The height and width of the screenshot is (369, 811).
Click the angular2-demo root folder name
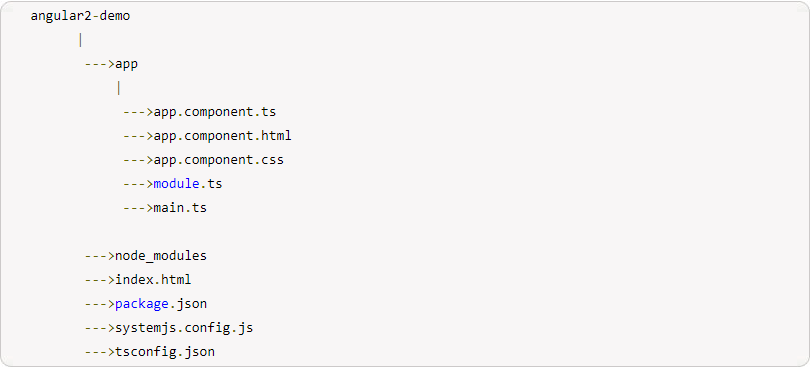[x=80, y=16]
